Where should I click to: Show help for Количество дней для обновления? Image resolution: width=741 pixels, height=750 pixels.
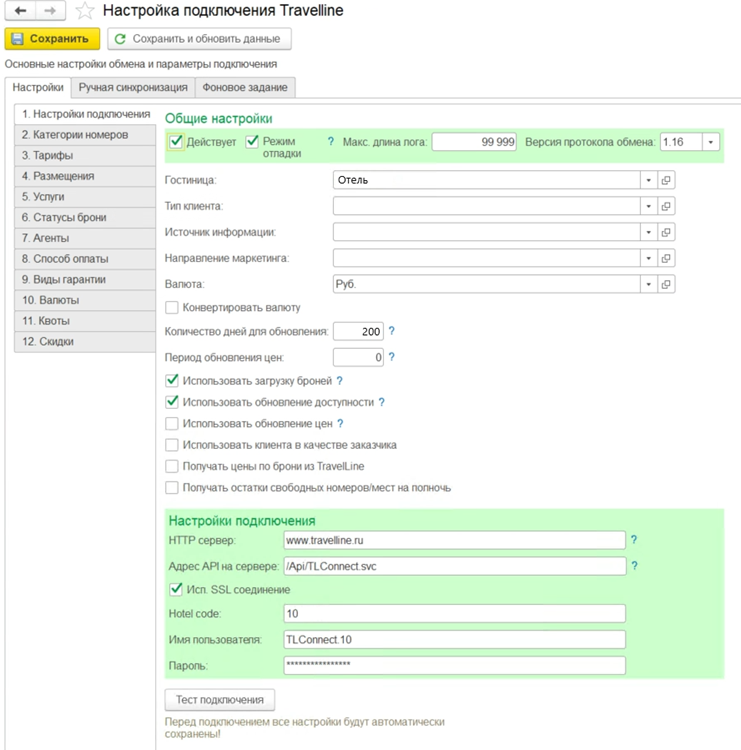tap(391, 331)
